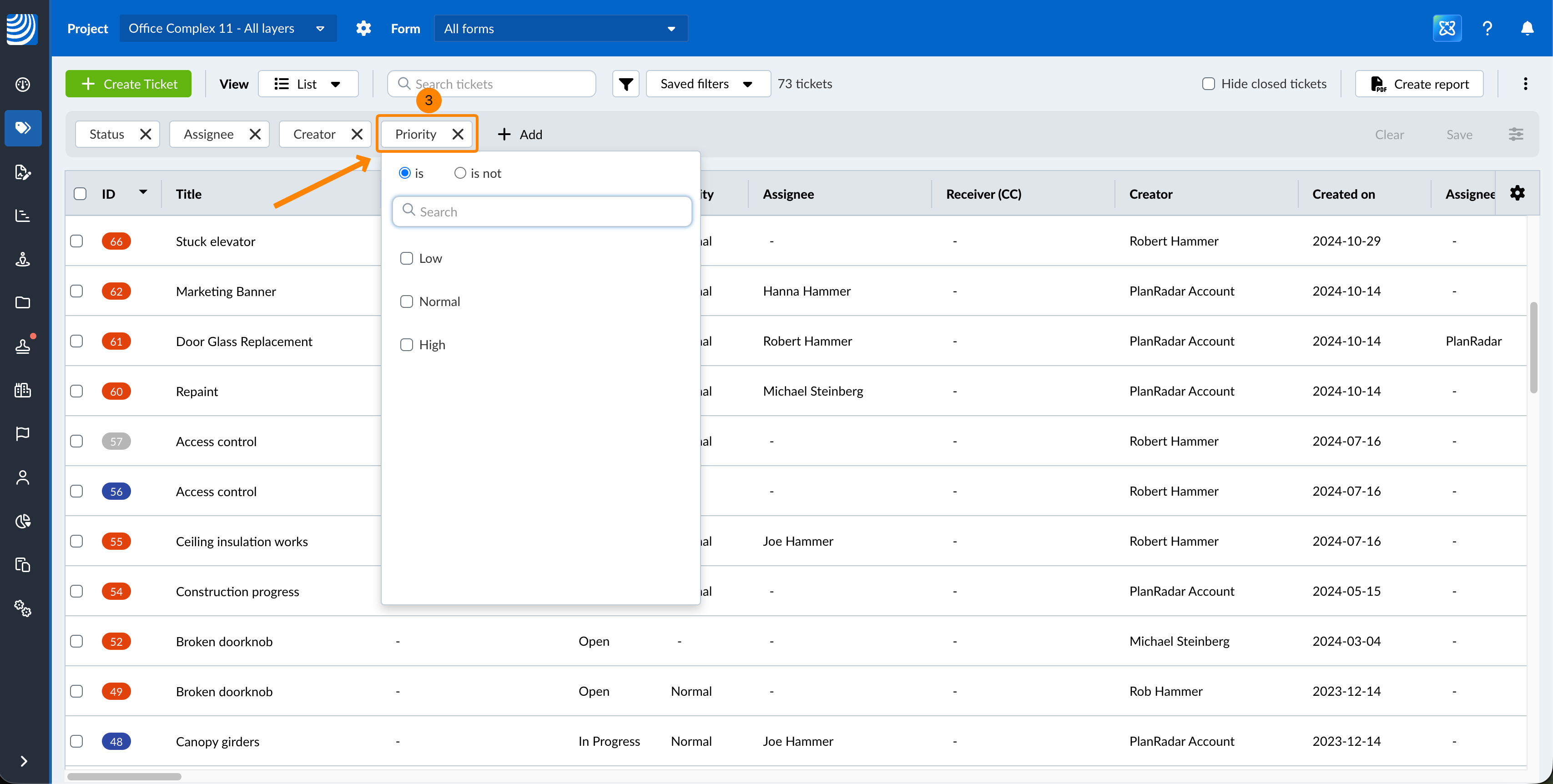This screenshot has height=784, width=1553.
Task: Click the priority filter Search field
Action: click(x=541, y=211)
